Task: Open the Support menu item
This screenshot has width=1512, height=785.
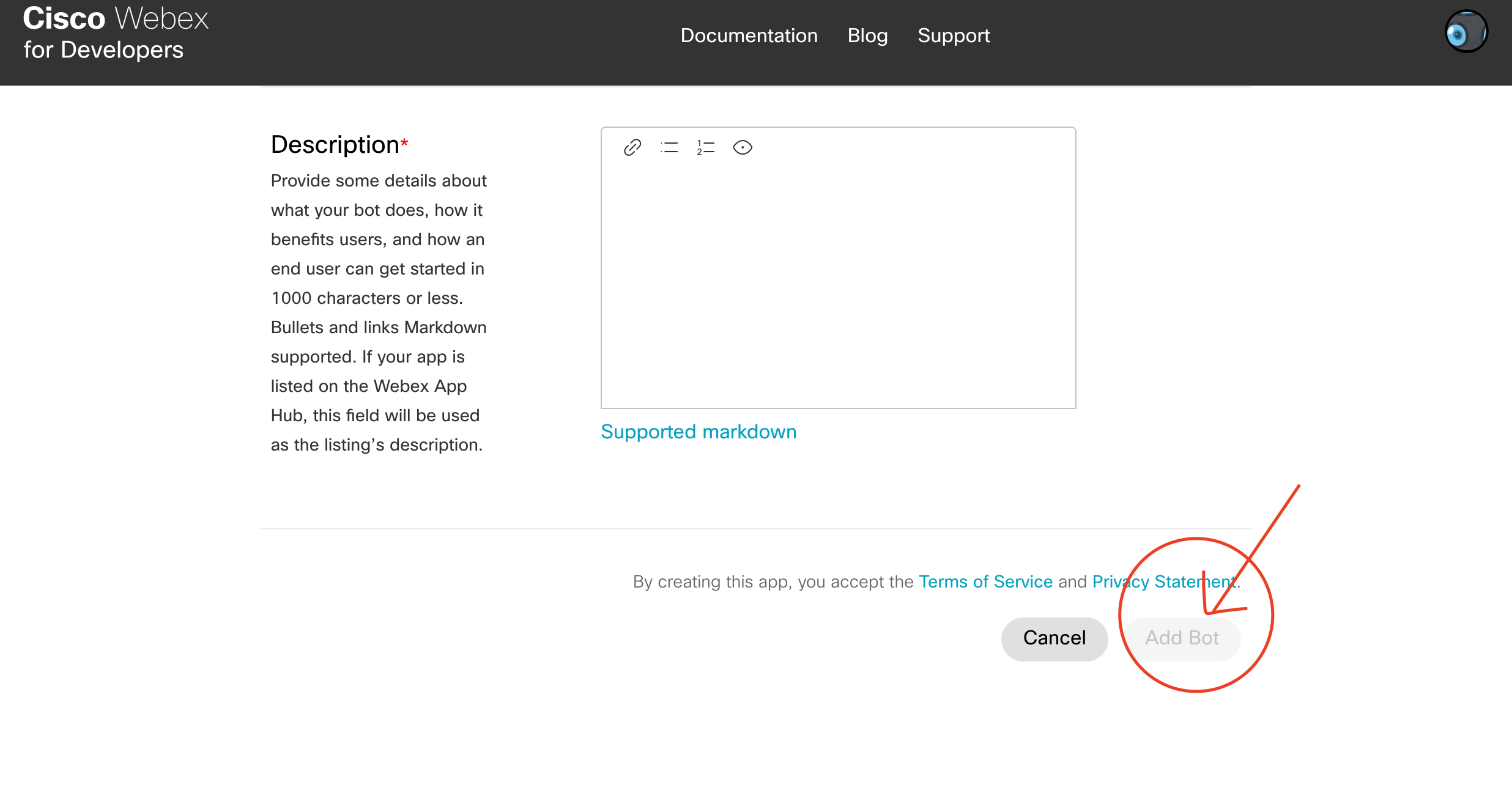Action: pyautogui.click(x=953, y=35)
